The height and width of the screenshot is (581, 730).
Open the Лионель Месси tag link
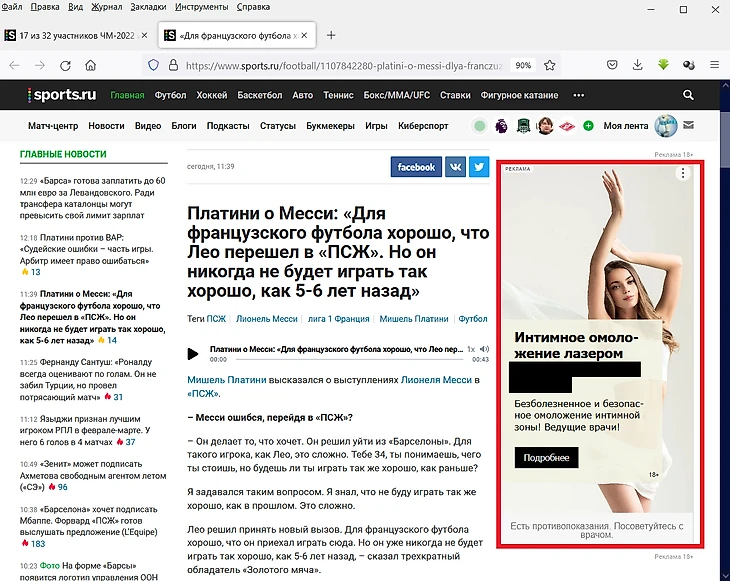[x=266, y=319]
